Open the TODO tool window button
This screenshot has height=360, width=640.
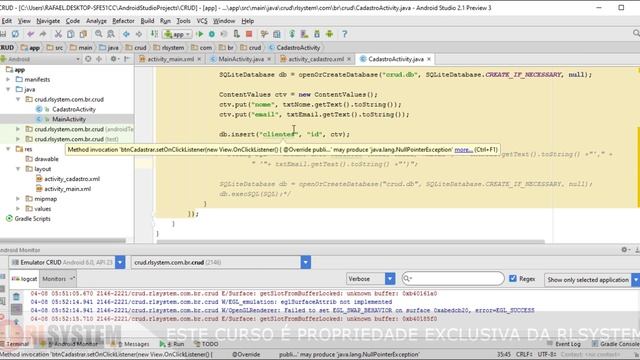click(206, 344)
